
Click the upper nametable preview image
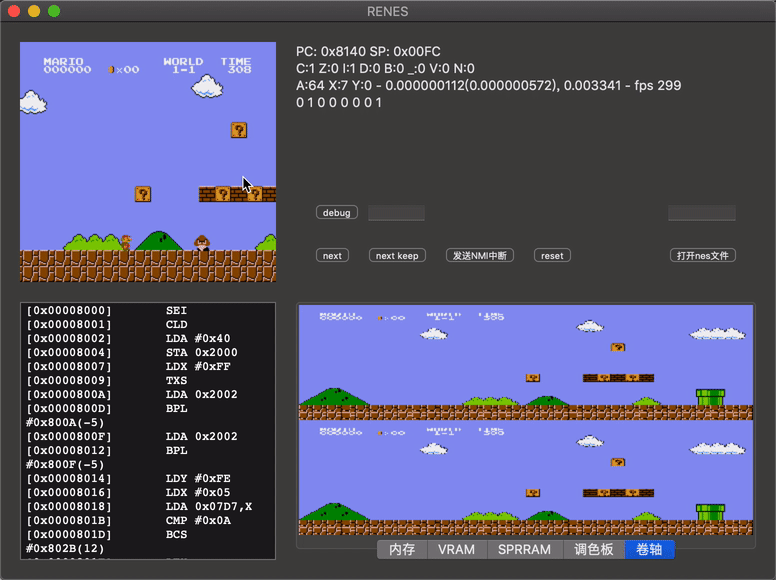pos(526,362)
